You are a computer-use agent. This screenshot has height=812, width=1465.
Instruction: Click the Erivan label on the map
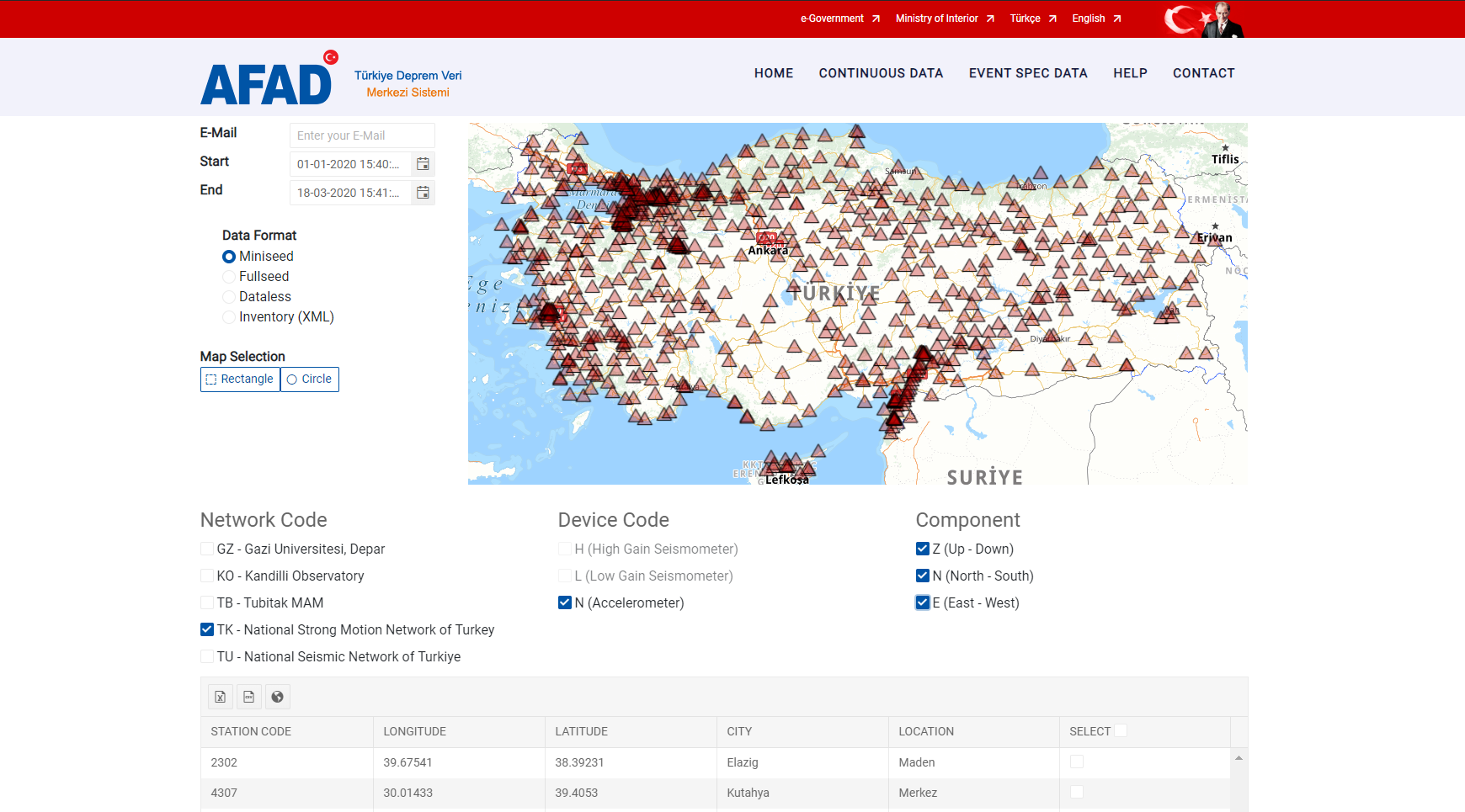tap(1214, 237)
